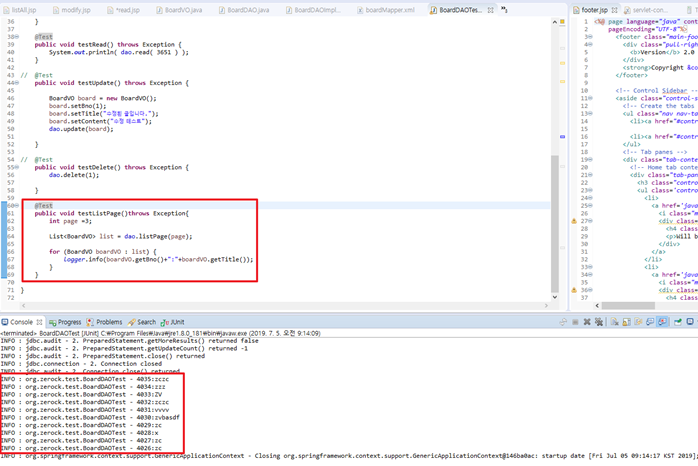Click Remove All Terminated Launches icon
698x466 pixels.
pos(599,322)
